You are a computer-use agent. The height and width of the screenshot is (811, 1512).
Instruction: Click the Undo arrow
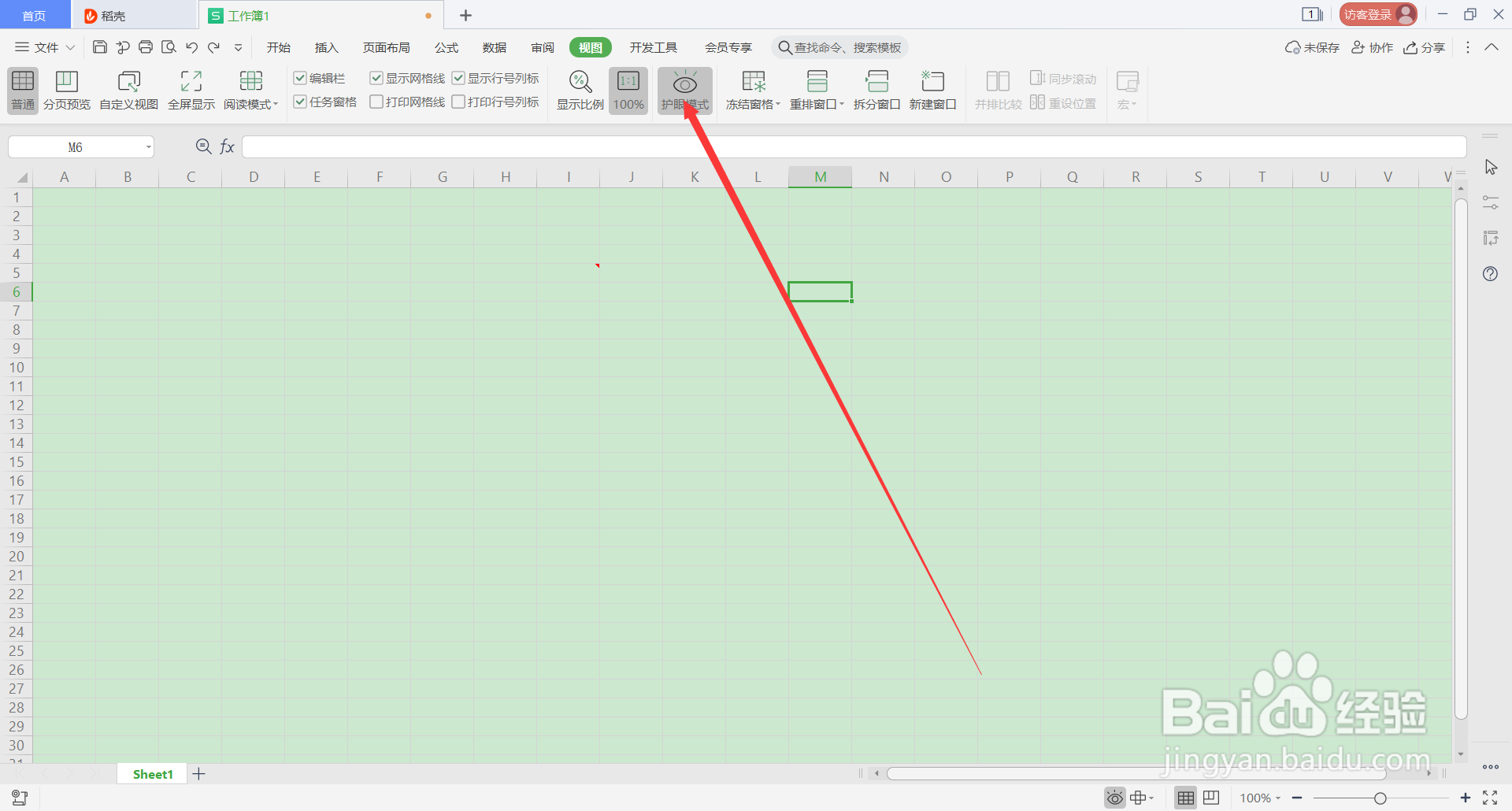[191, 47]
